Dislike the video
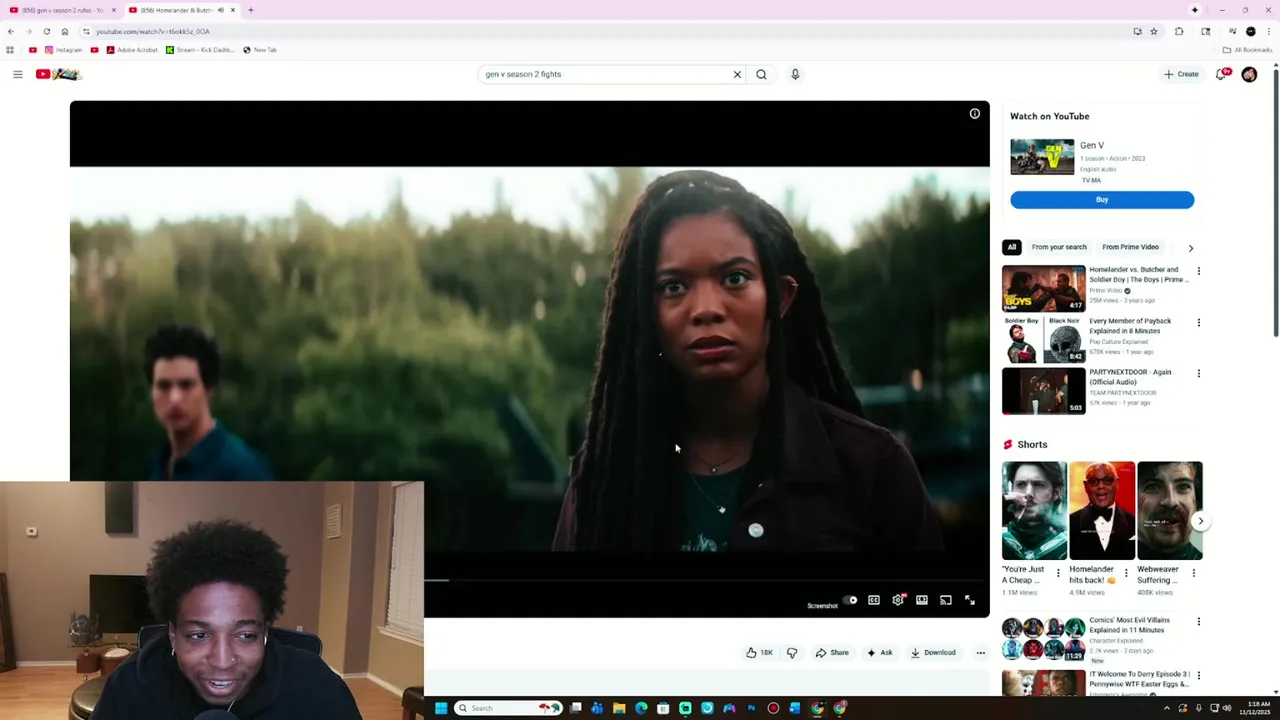The width and height of the screenshot is (1280, 720). 792,653
